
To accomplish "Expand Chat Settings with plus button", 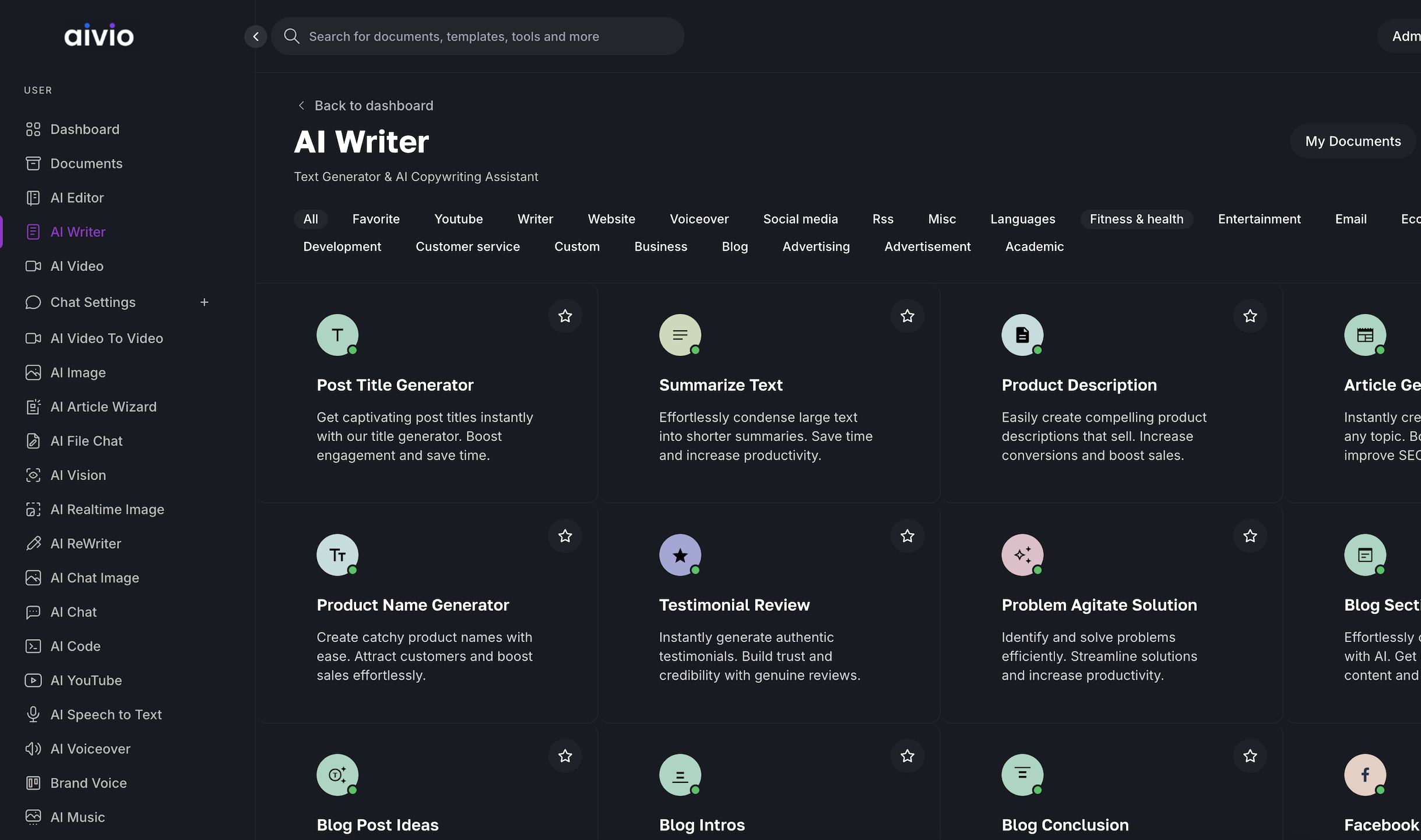I will point(204,302).
